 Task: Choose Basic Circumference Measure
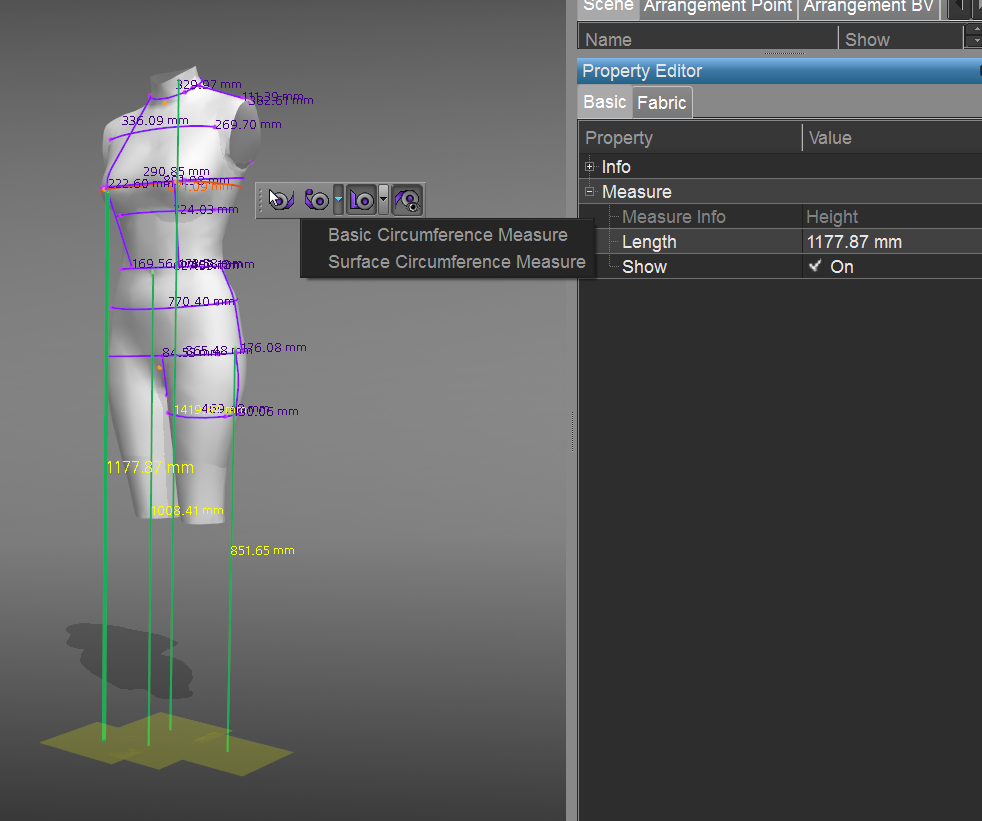[447, 235]
